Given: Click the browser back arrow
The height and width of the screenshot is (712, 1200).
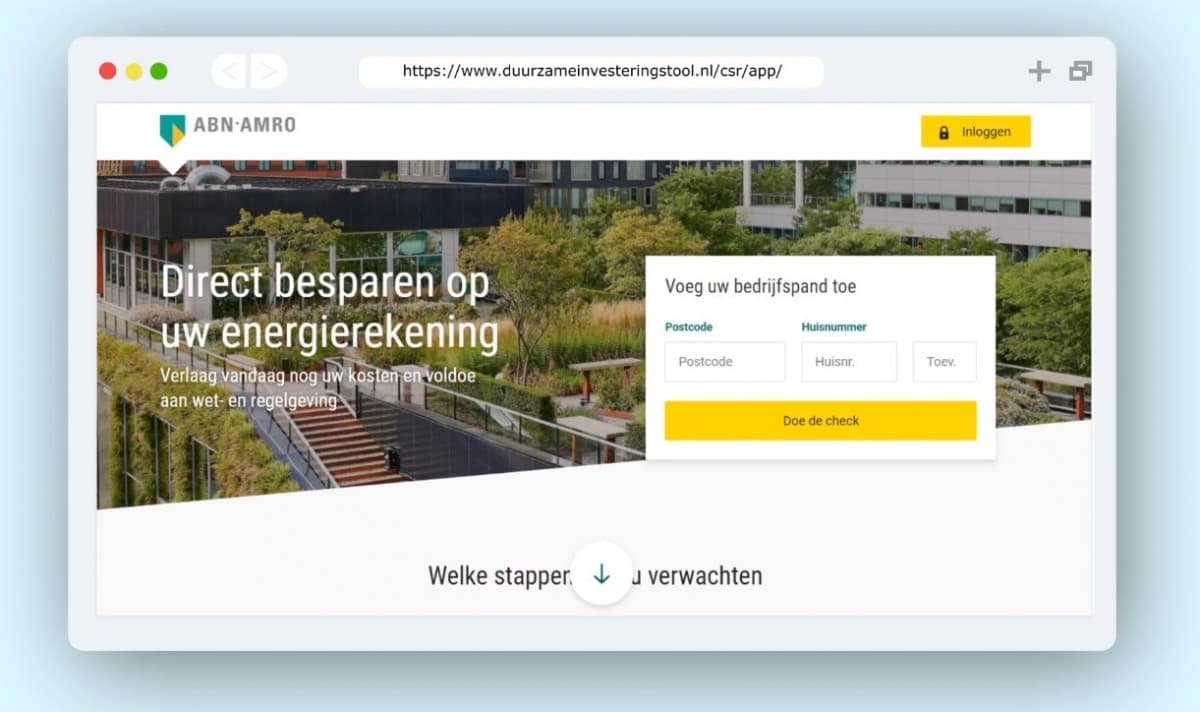Looking at the screenshot, I should (230, 71).
